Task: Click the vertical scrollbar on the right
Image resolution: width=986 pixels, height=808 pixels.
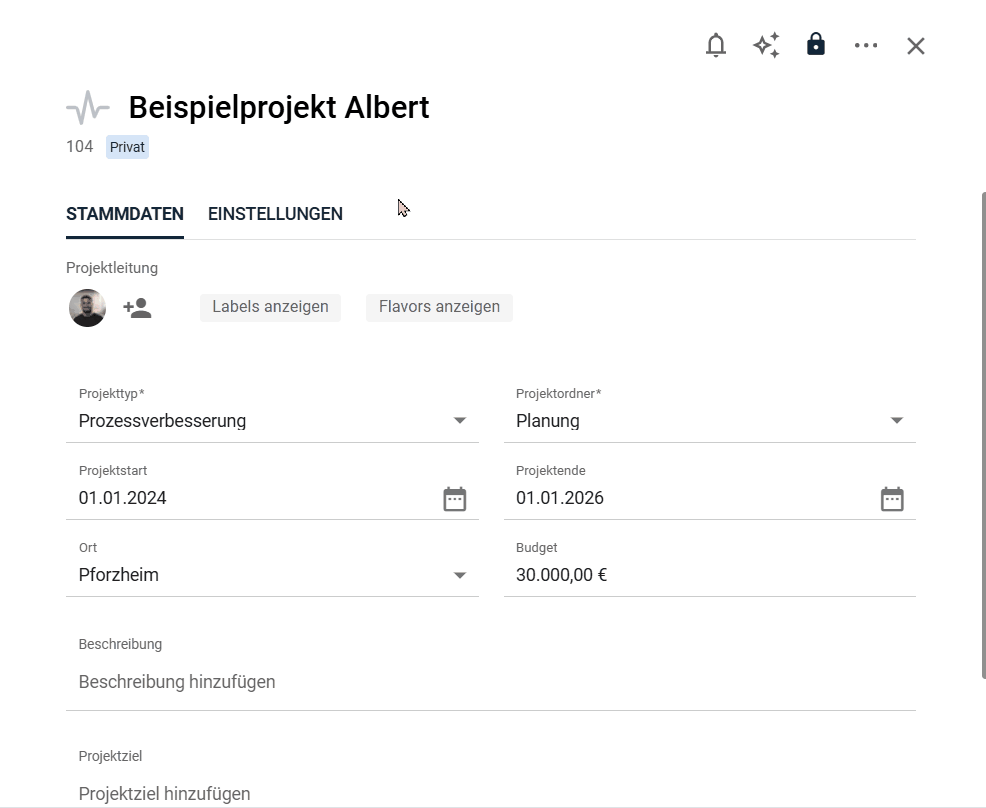Action: tap(982, 430)
